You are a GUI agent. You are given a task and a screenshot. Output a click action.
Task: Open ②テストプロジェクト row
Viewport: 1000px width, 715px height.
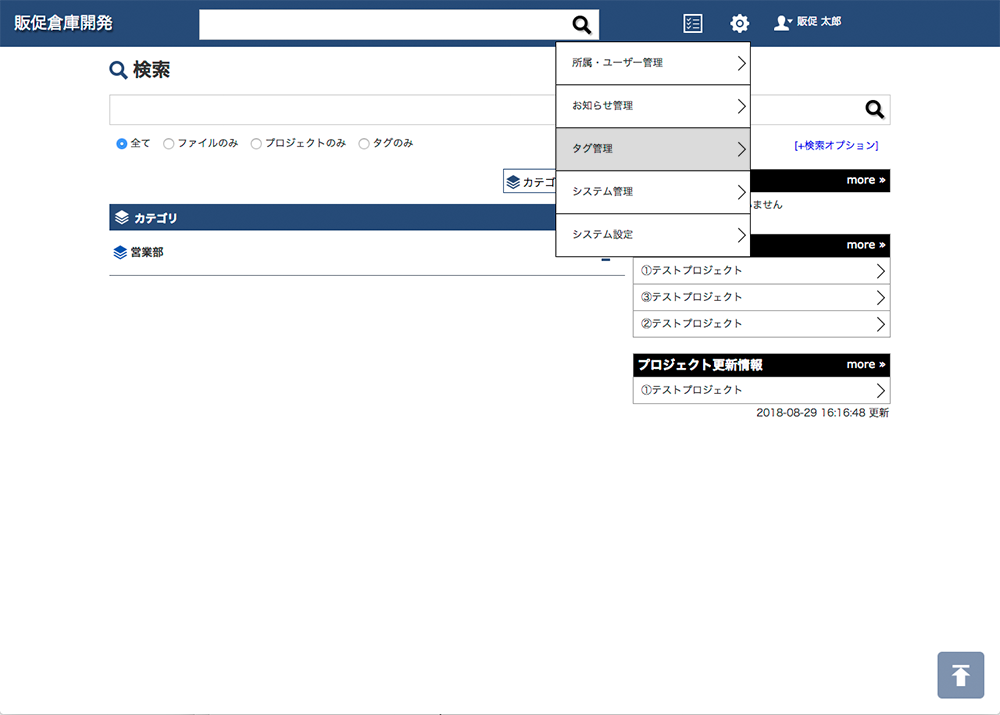pos(761,324)
